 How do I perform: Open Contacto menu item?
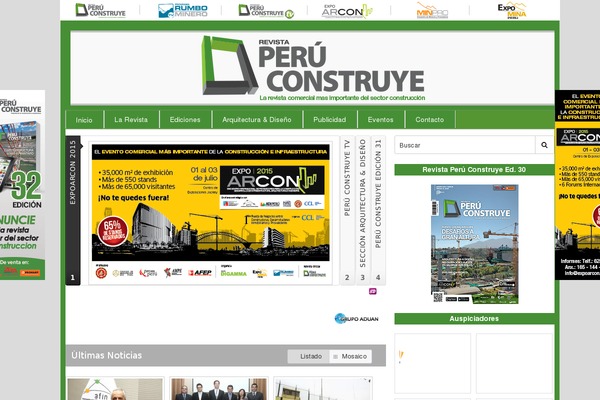[x=430, y=120]
